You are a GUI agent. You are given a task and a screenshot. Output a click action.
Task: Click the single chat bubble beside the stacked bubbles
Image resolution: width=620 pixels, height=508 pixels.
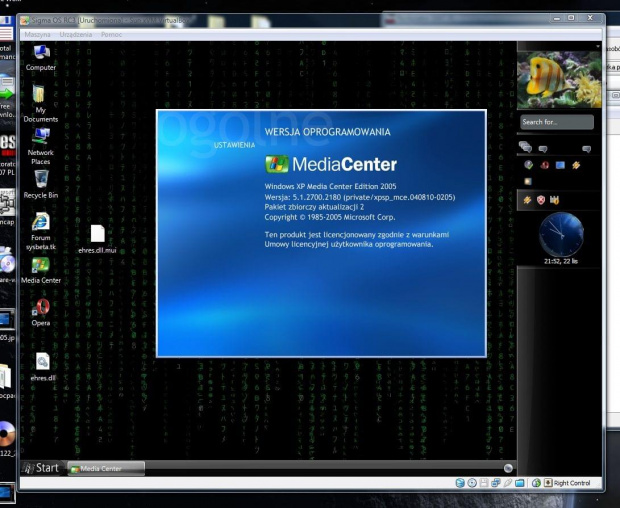pos(543,149)
